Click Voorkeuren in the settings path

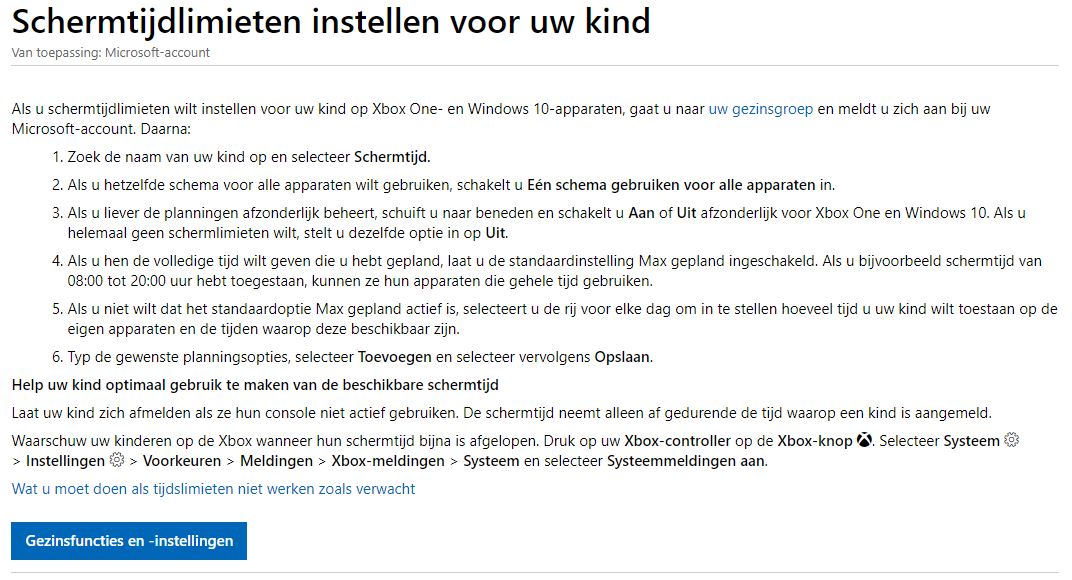(182, 461)
